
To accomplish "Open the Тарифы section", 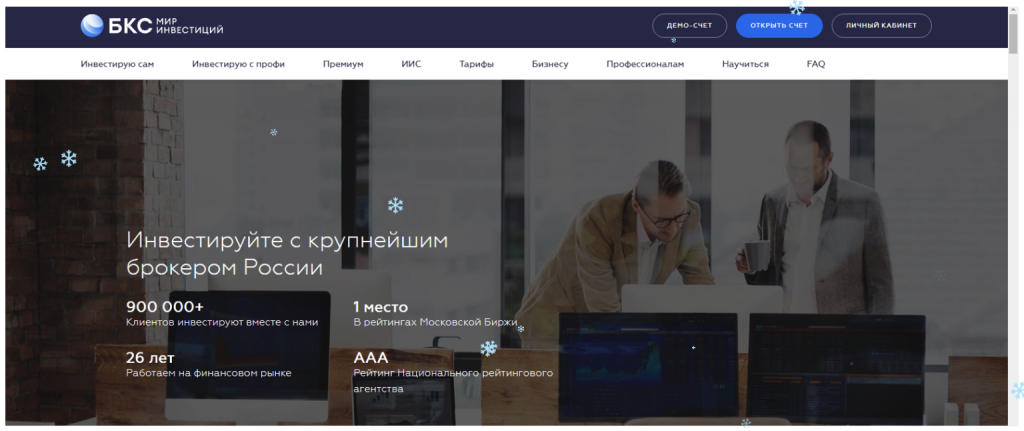I will tap(476, 64).
